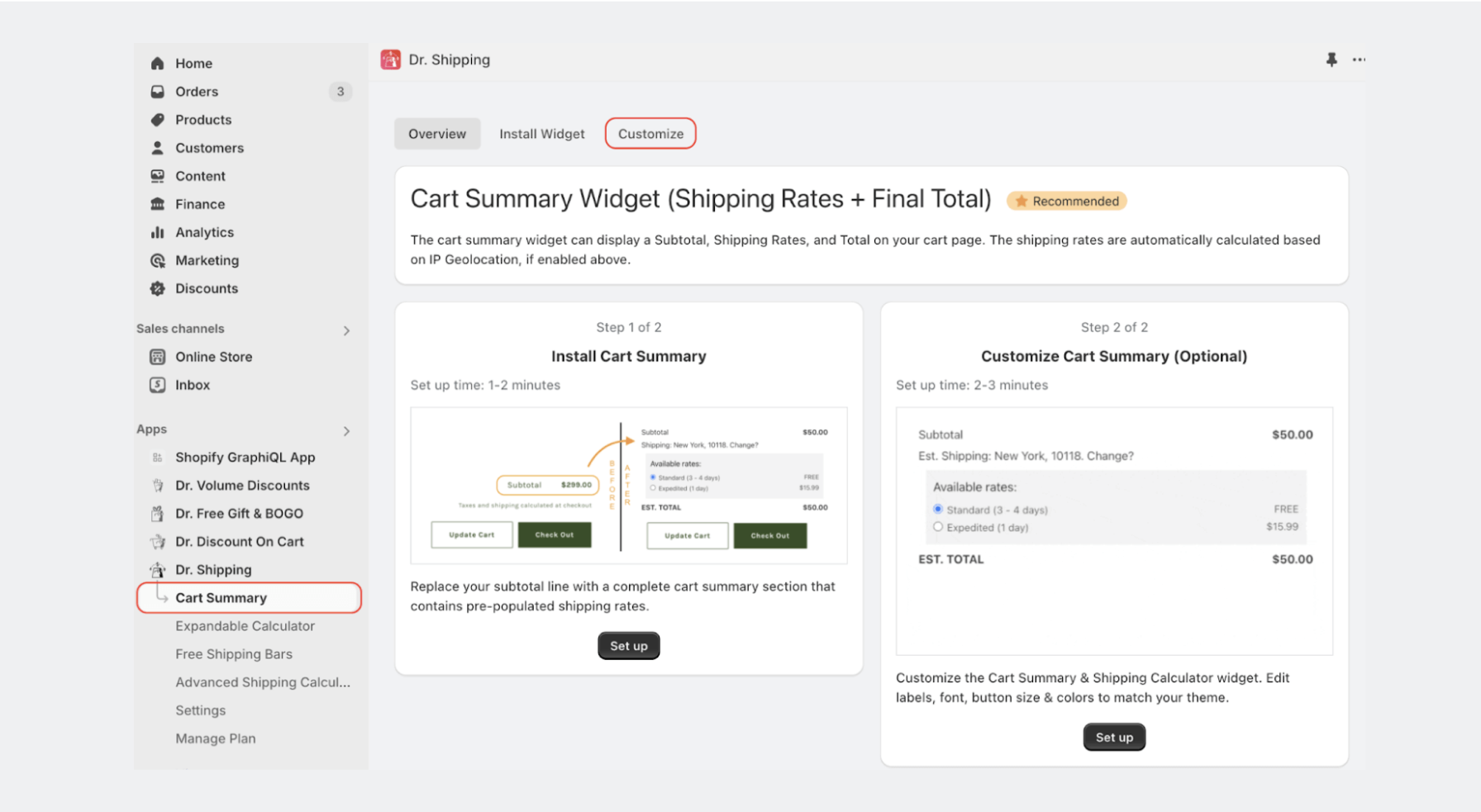1481x812 pixels.
Task: Click the Dr. Shipping header logo icon
Action: tap(390, 59)
